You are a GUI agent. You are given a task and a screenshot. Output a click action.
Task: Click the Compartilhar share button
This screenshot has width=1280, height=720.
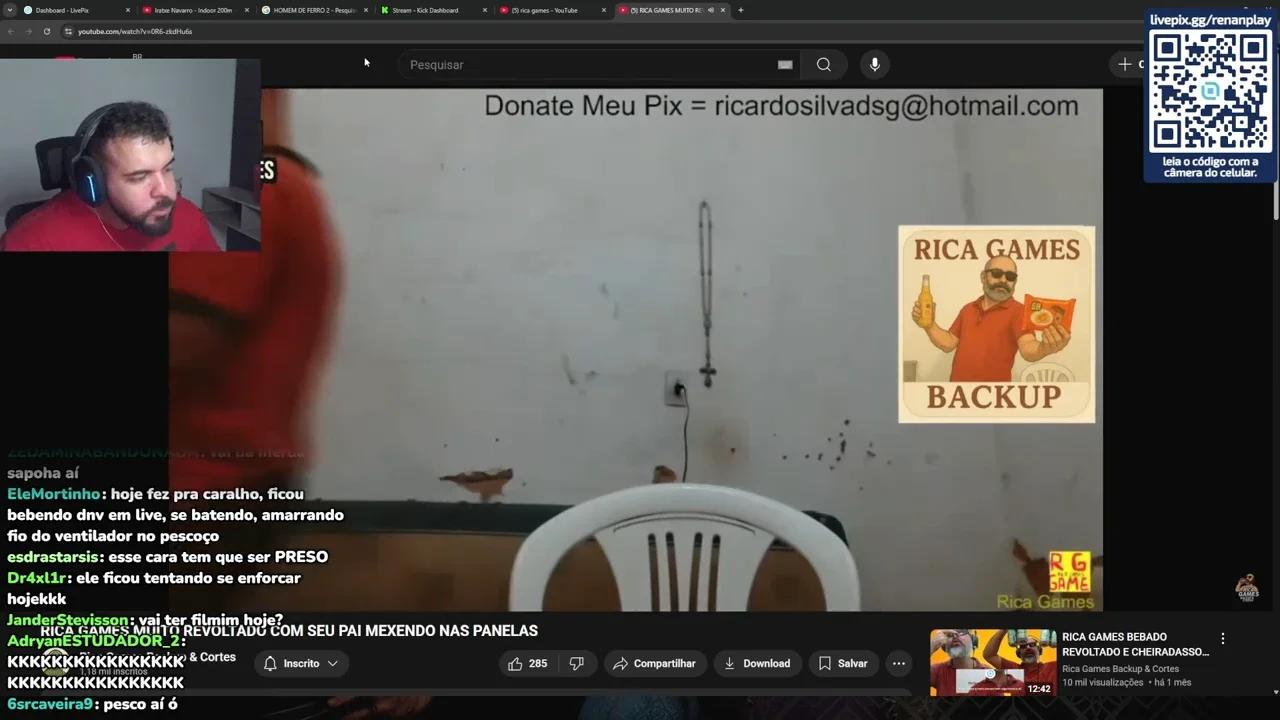(655, 663)
